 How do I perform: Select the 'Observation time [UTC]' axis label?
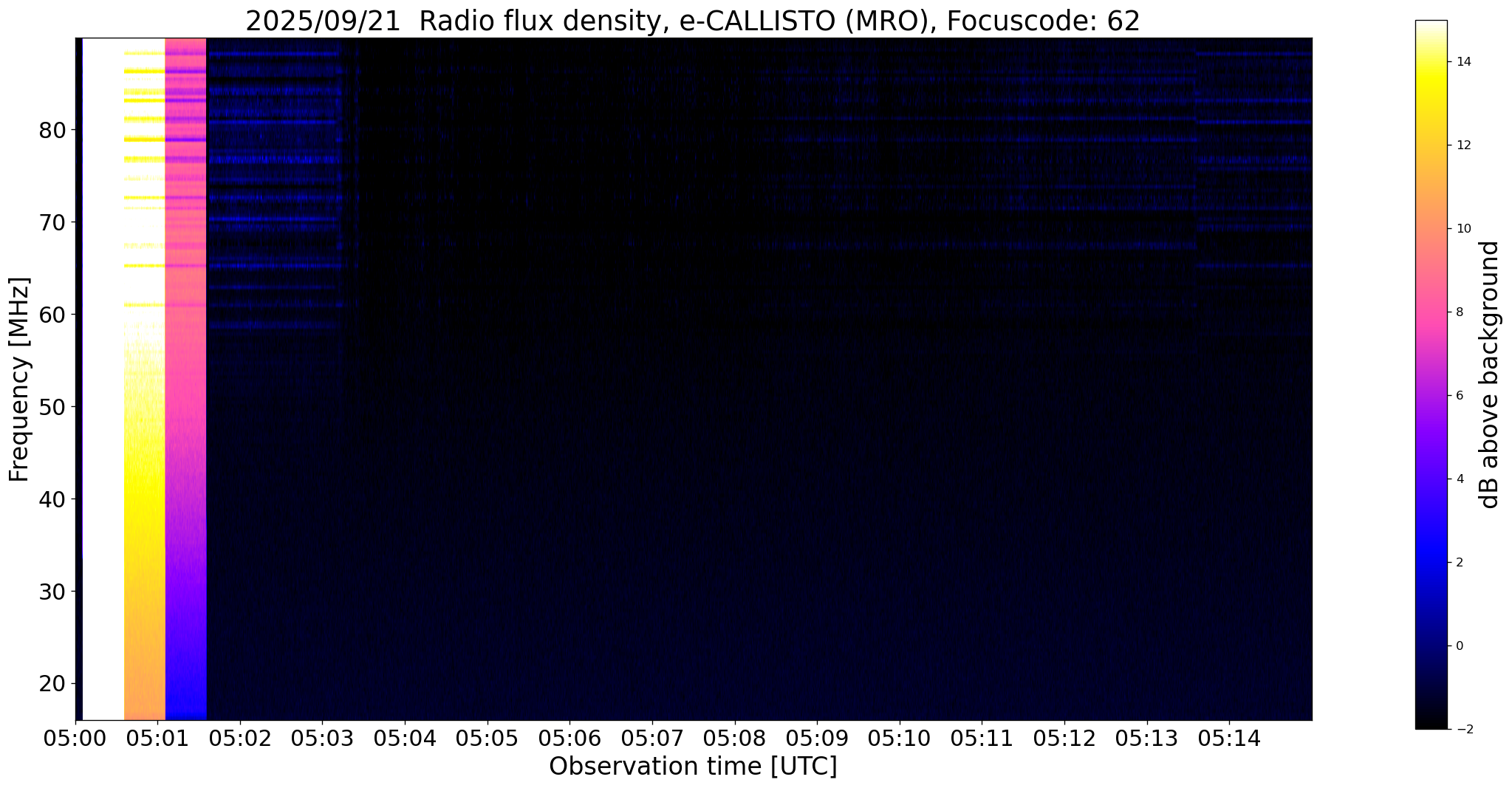click(693, 766)
